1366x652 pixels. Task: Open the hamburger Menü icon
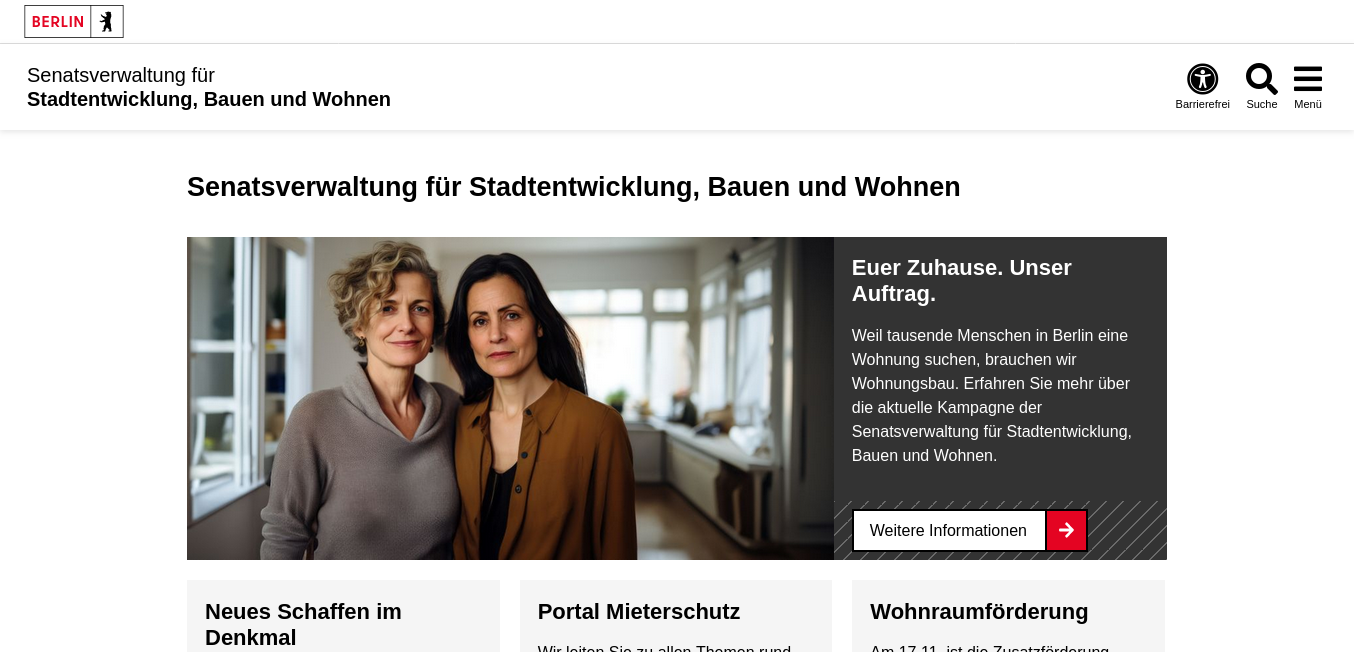tap(1308, 79)
